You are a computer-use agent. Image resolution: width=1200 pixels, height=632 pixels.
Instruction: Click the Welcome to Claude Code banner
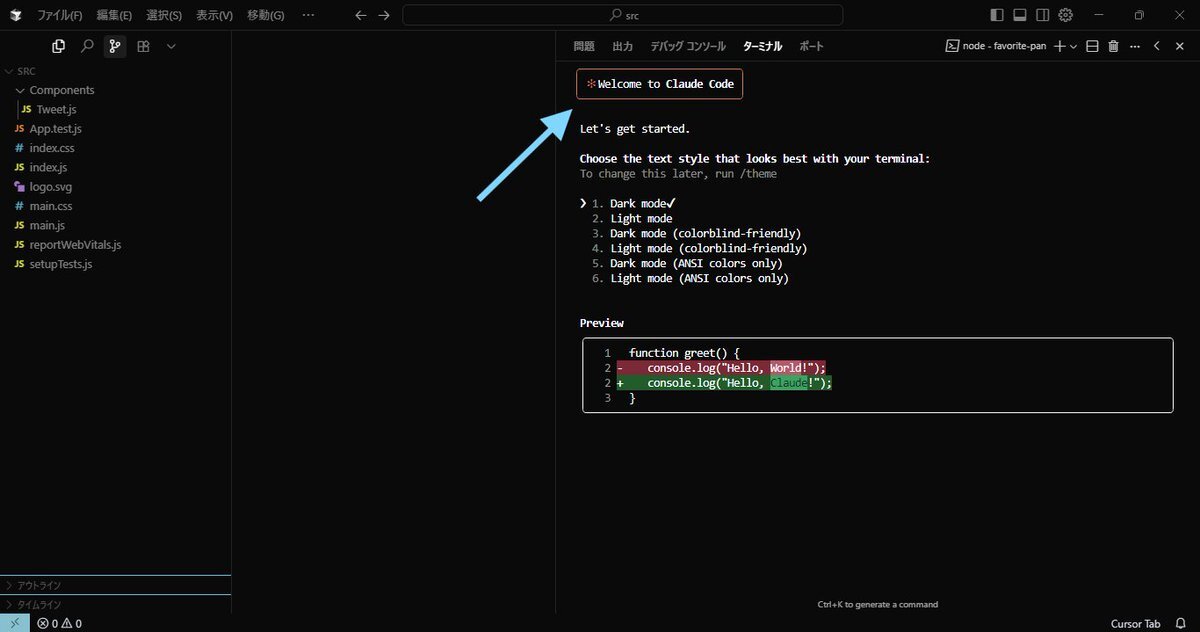pos(660,84)
